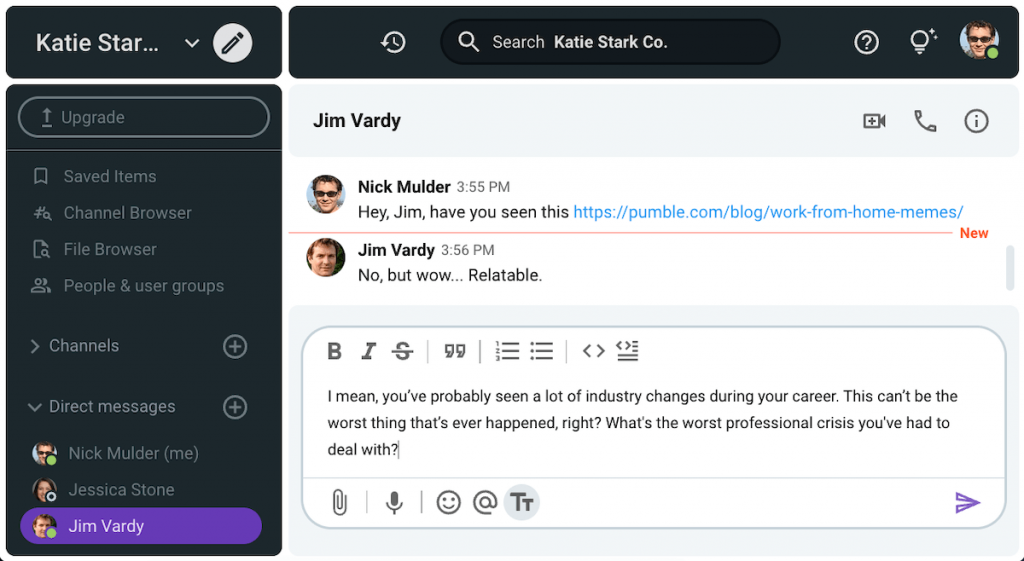Start a voice call via phone icon
Viewport: 1024px width, 561px height.
click(x=925, y=121)
